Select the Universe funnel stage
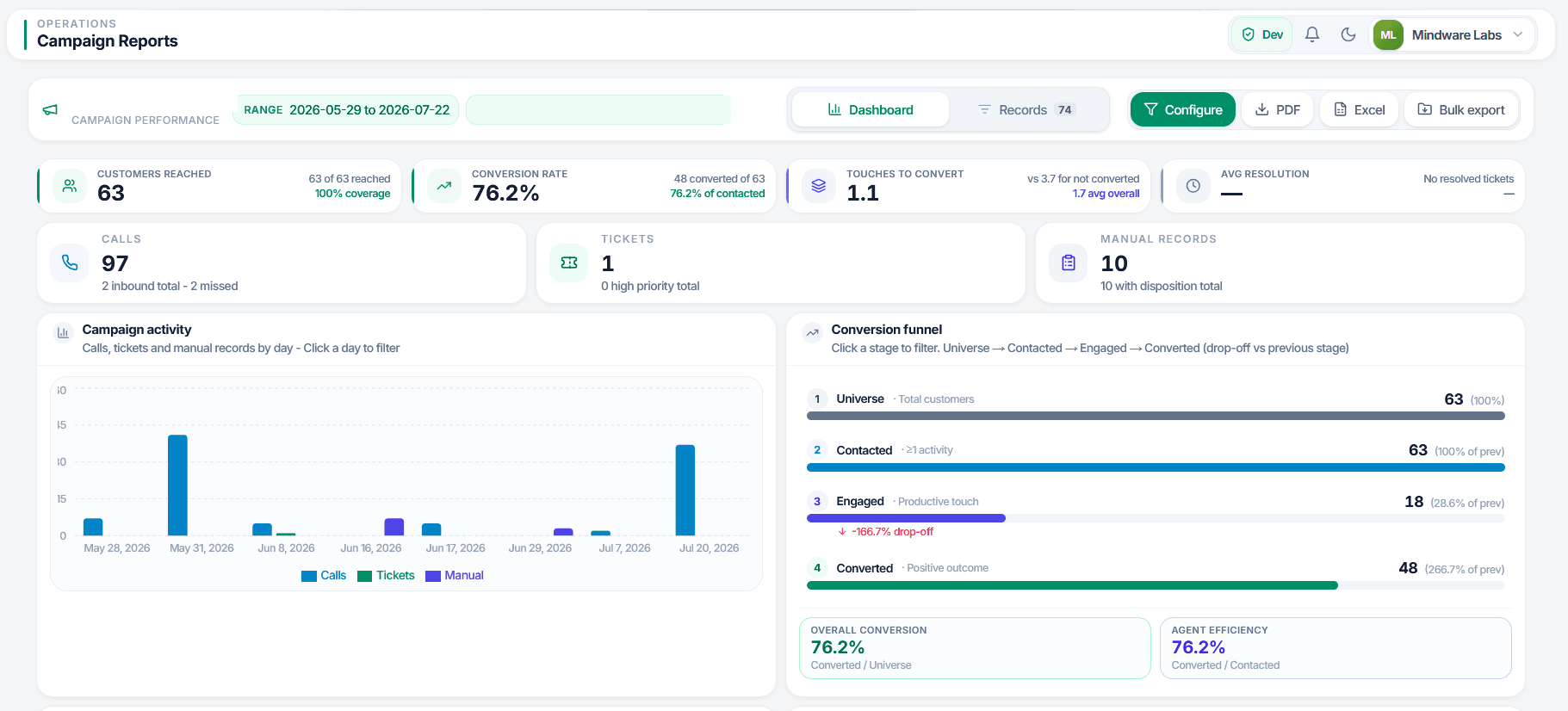The height and width of the screenshot is (711, 1568). click(x=1156, y=405)
